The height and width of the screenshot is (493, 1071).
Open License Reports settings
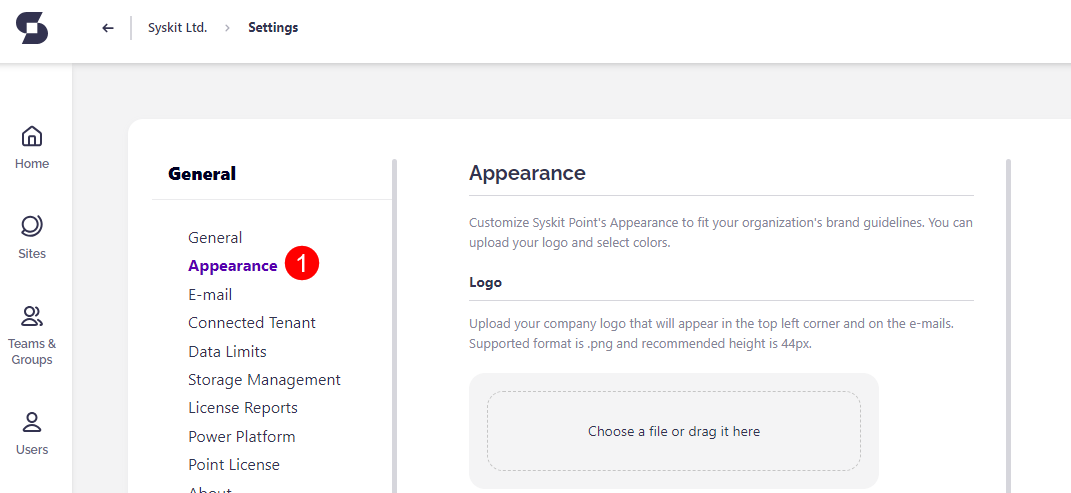(243, 408)
